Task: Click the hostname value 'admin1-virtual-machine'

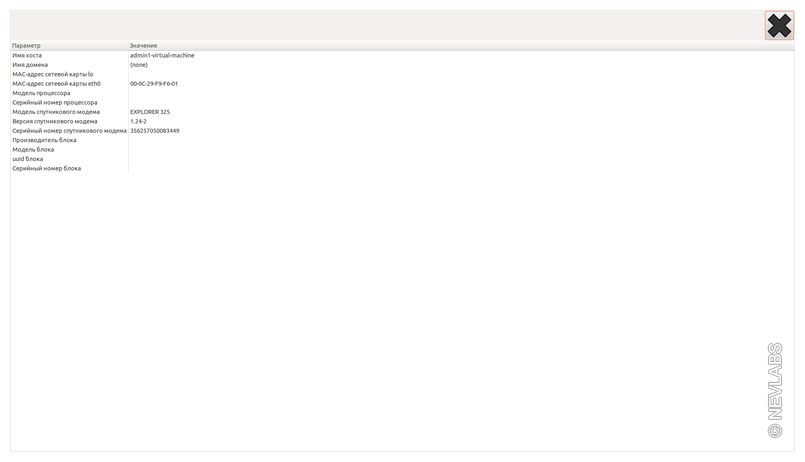Action: click(x=162, y=55)
